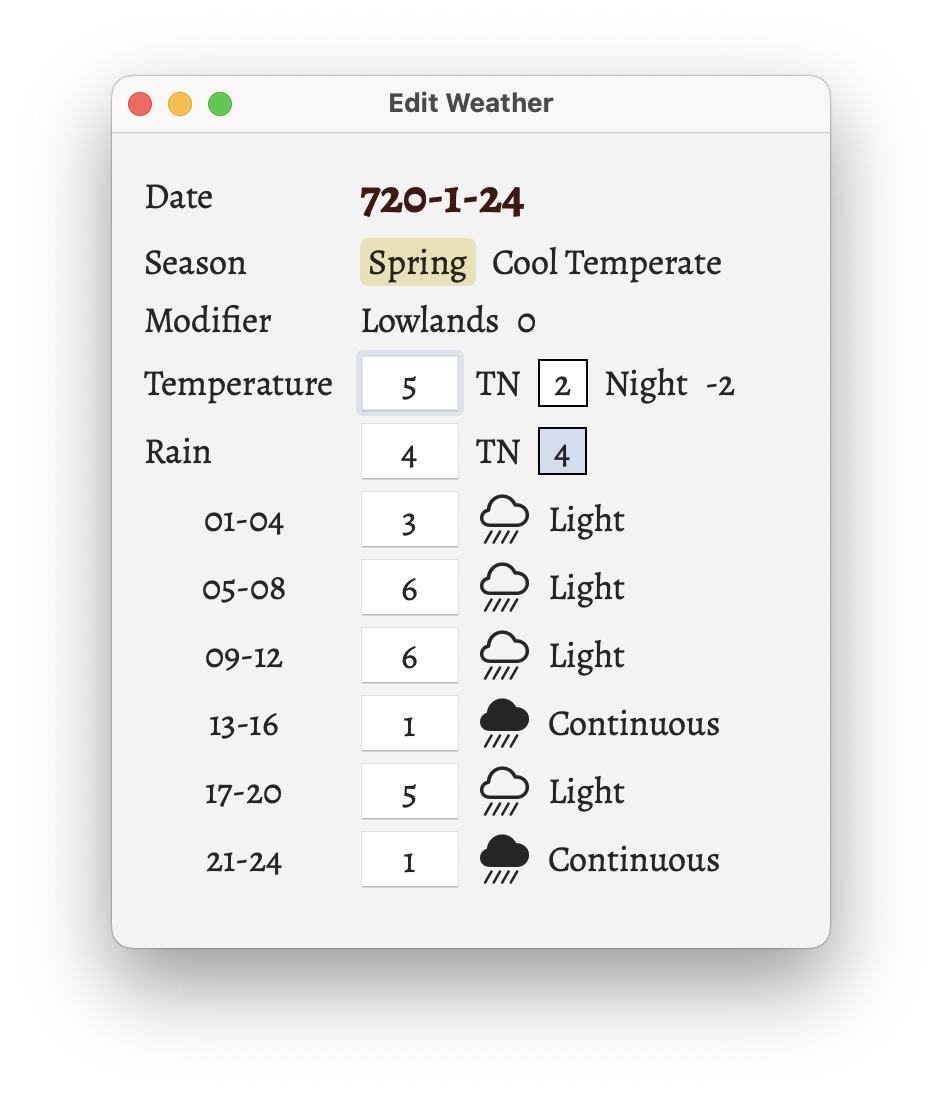The height and width of the screenshot is (1096, 942).
Task: Click the Edit Weather title bar text
Action: (471, 103)
